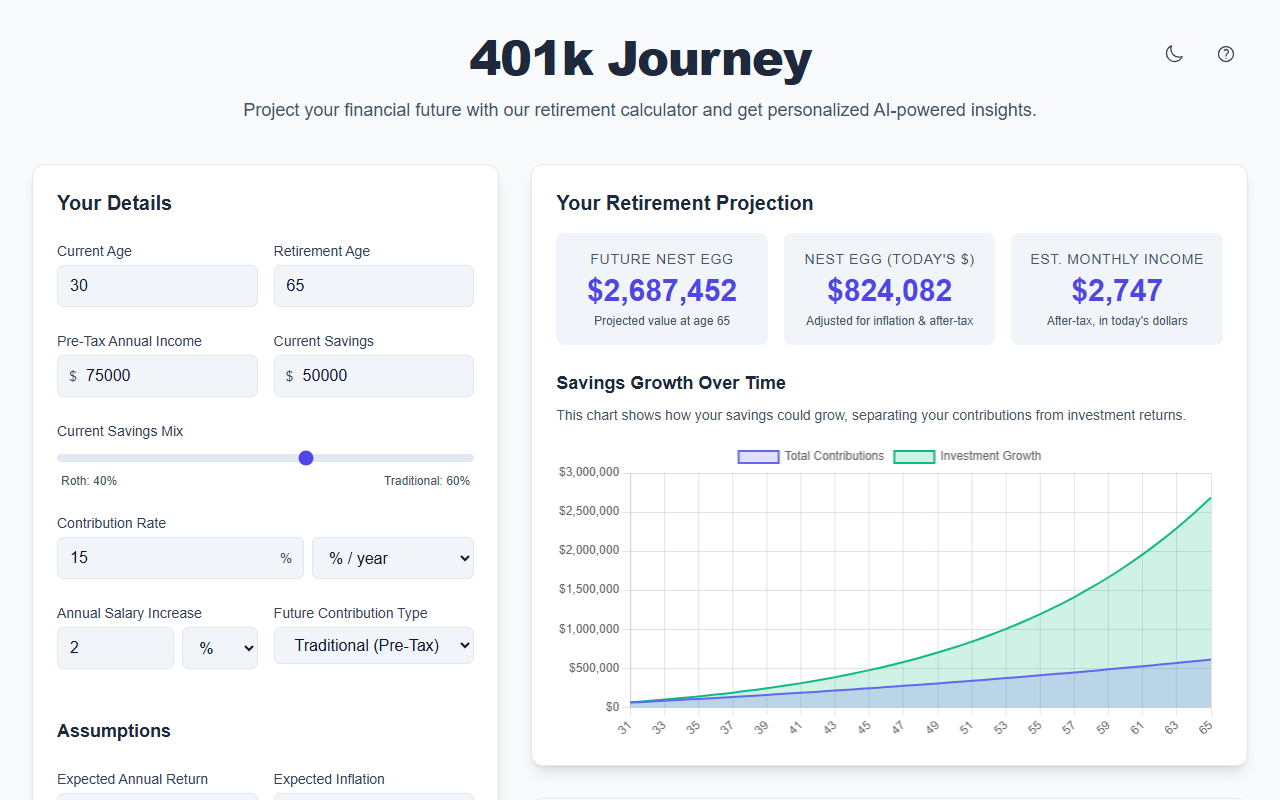Open the '% / year' contribution unit dropdown

click(x=393, y=558)
